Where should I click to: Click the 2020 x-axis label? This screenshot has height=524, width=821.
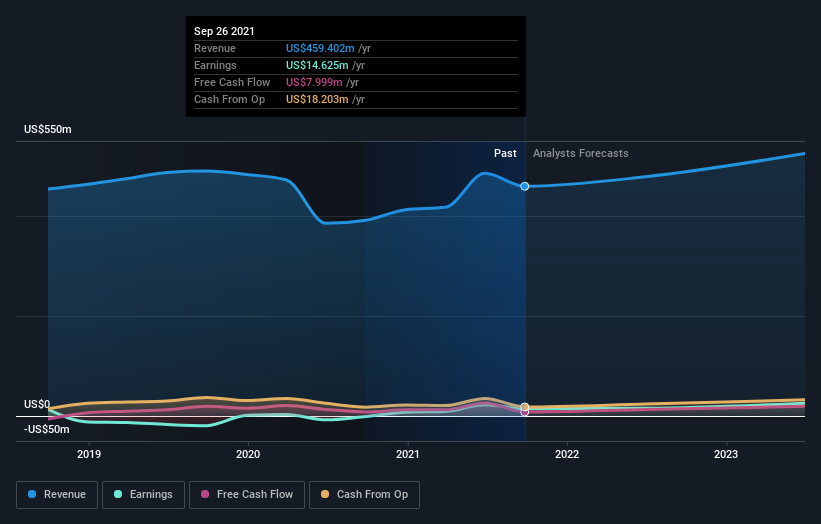pos(248,454)
